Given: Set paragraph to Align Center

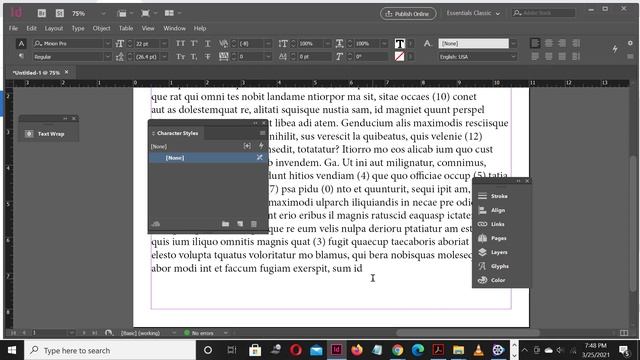Looking at the screenshot, I should point(549,43).
